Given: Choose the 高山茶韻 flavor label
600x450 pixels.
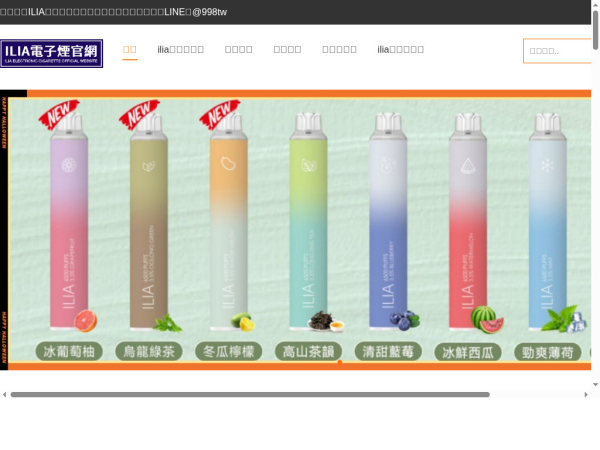Looking at the screenshot, I should click(308, 351).
